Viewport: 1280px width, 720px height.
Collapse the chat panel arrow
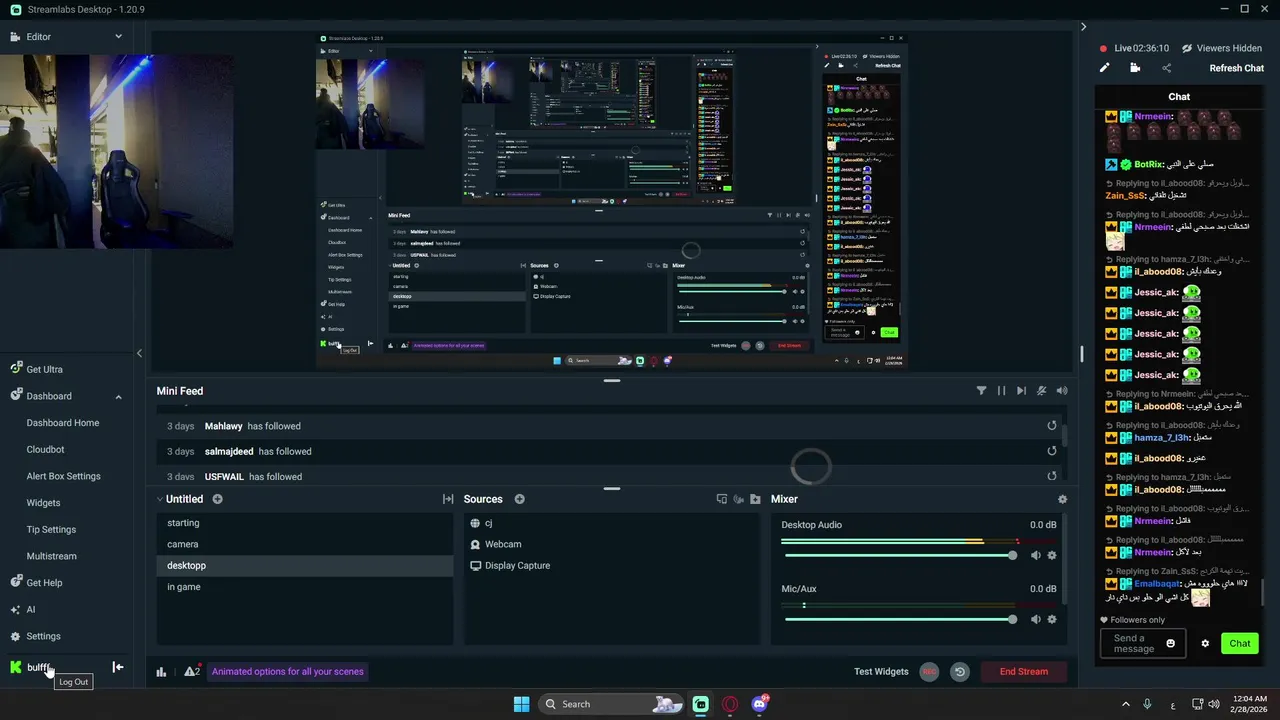click(x=1083, y=27)
